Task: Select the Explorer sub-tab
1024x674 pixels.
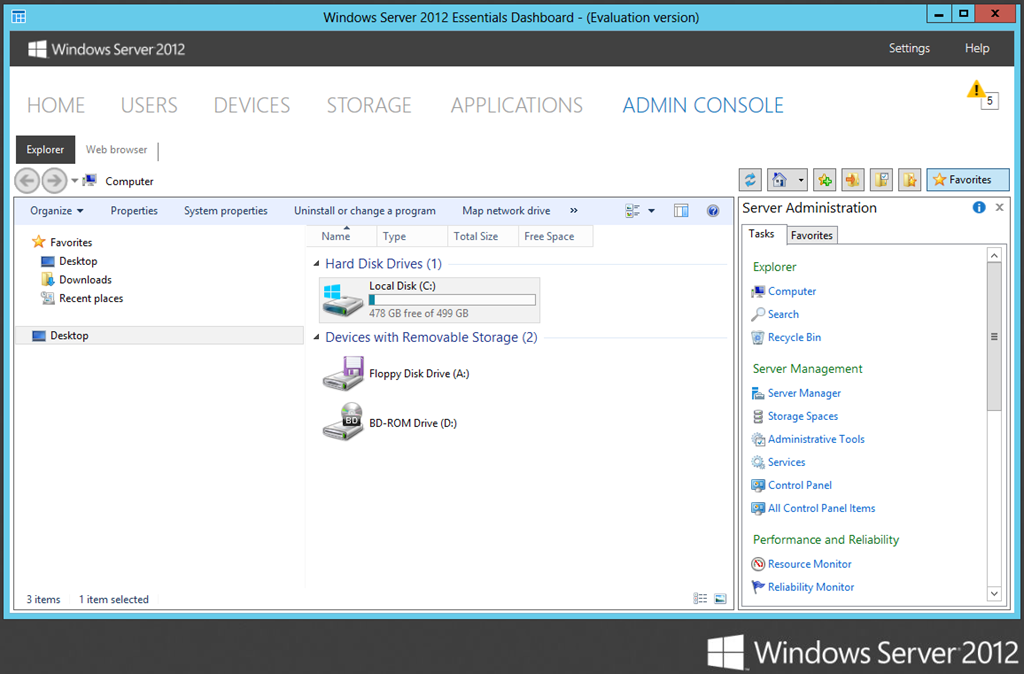Action: [x=45, y=150]
